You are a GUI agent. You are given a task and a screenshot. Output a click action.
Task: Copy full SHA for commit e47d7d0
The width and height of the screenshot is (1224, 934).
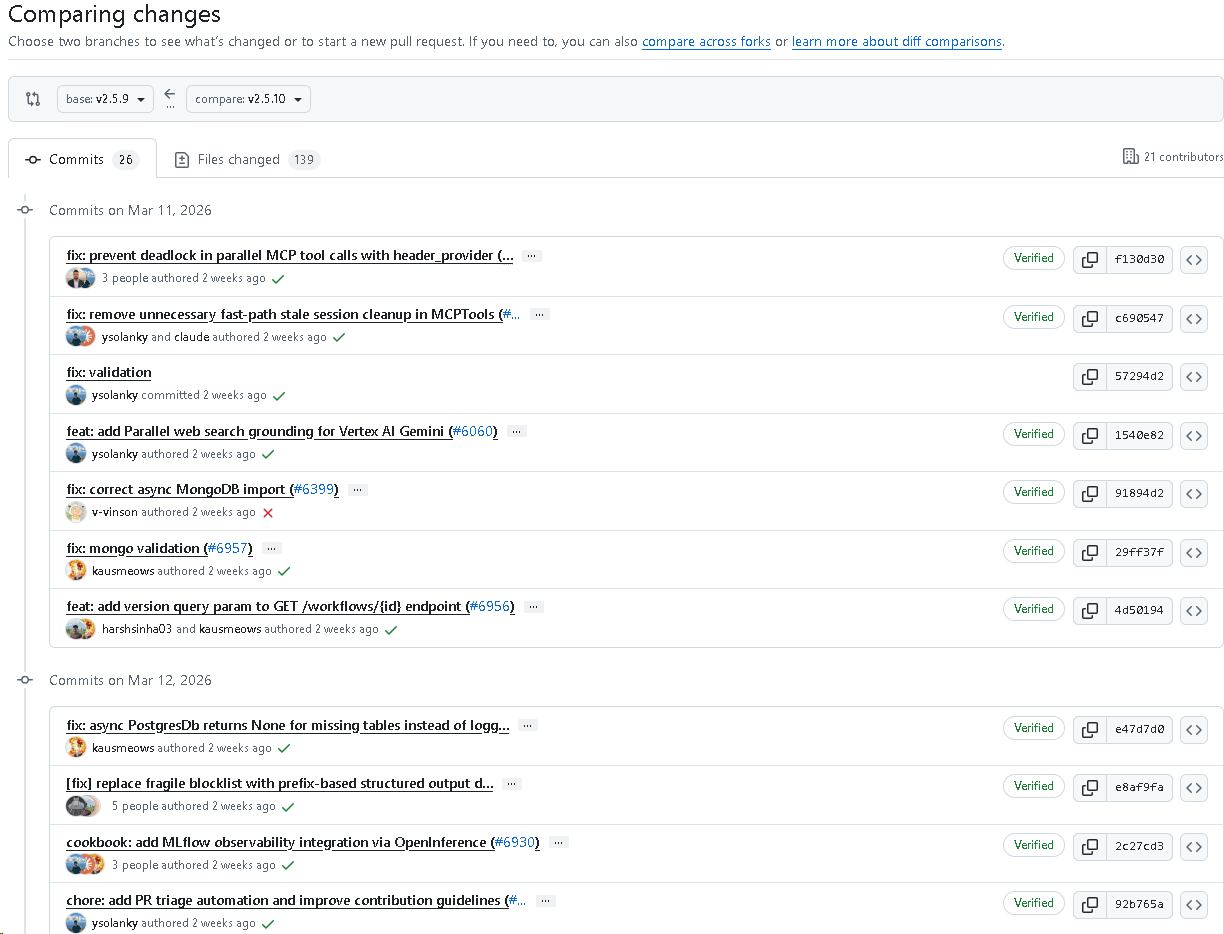click(1090, 730)
